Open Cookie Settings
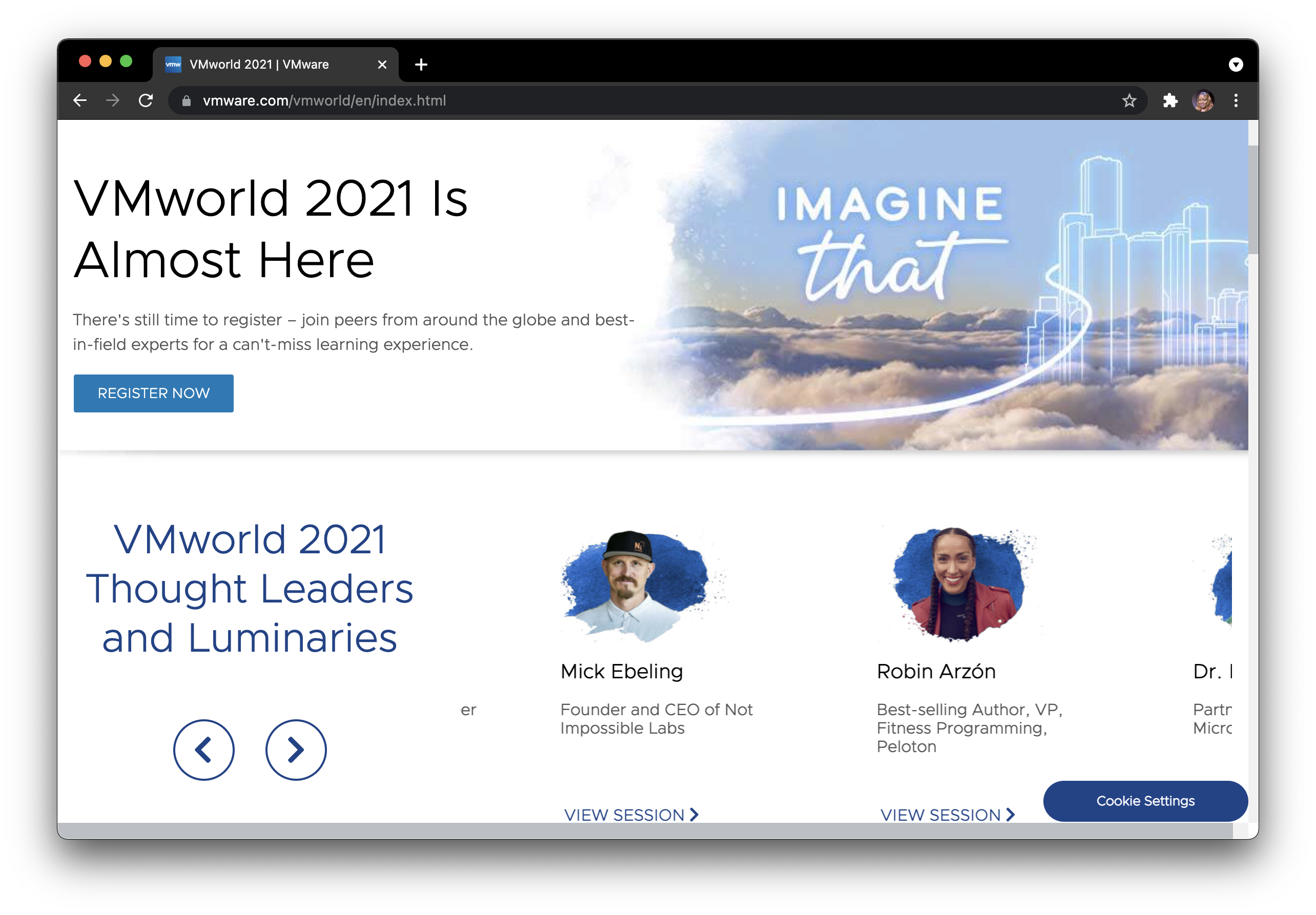The height and width of the screenshot is (915, 1316). (1145, 800)
